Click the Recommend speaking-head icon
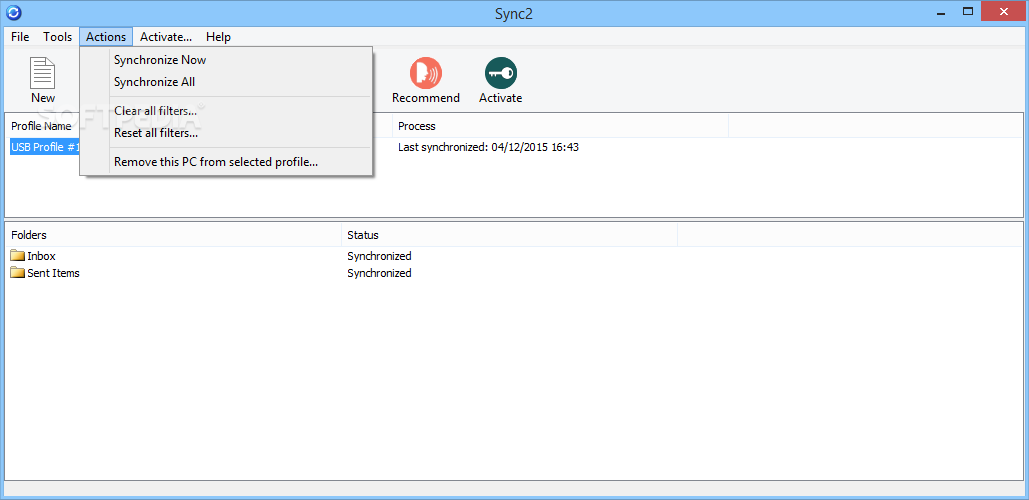 pos(425,74)
